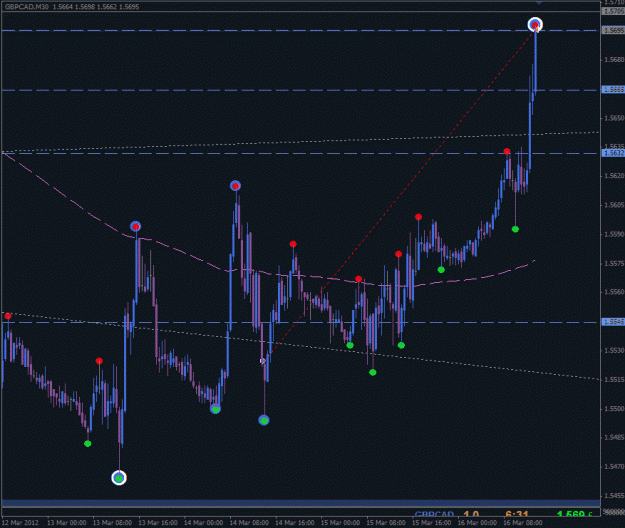Click 1.5590 on the price axis

point(614,234)
